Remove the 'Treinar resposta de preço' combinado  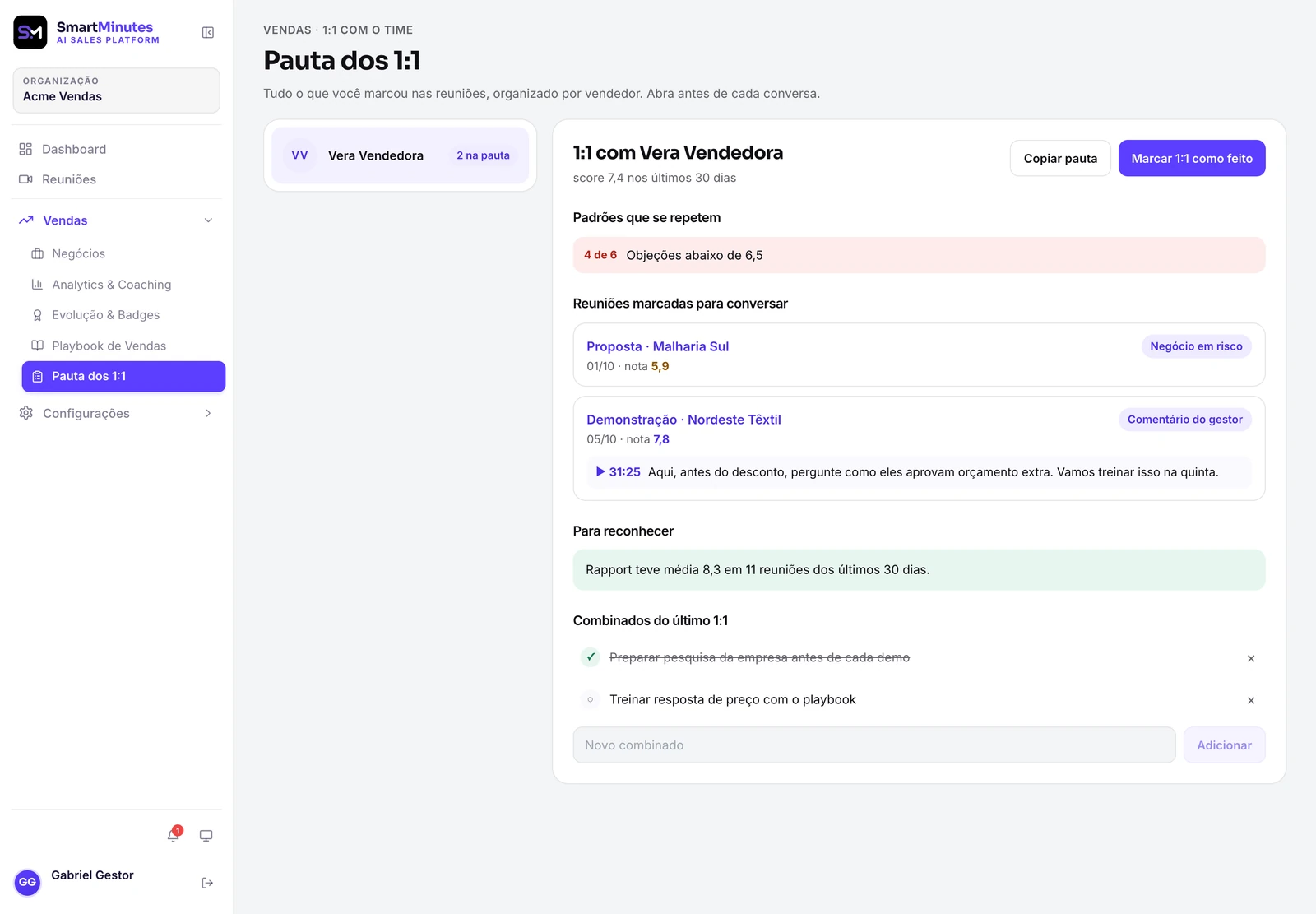pyautogui.click(x=1250, y=700)
